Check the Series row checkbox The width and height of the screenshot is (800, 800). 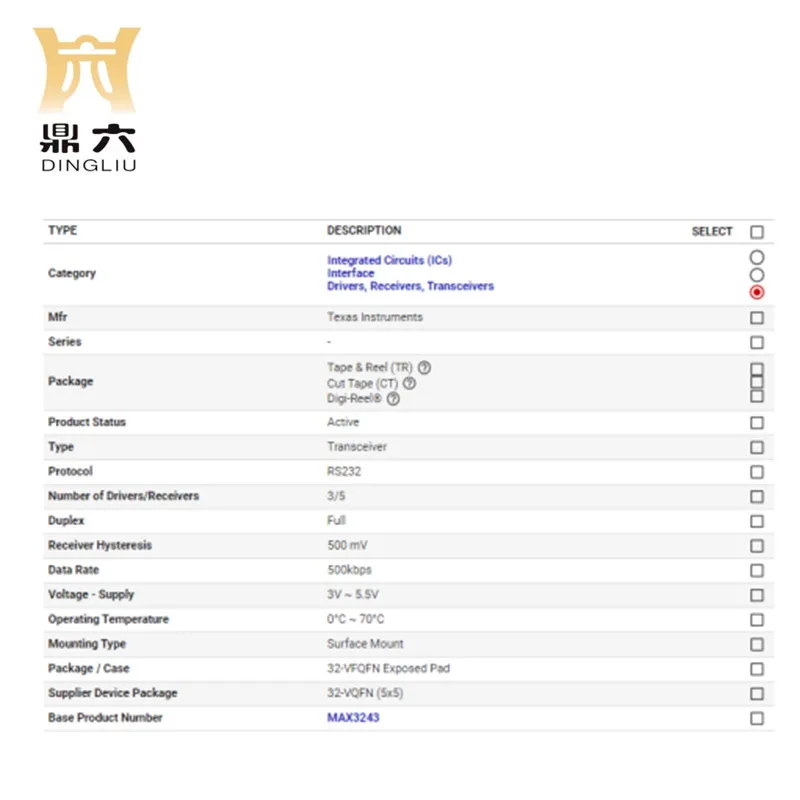pyautogui.click(x=757, y=342)
